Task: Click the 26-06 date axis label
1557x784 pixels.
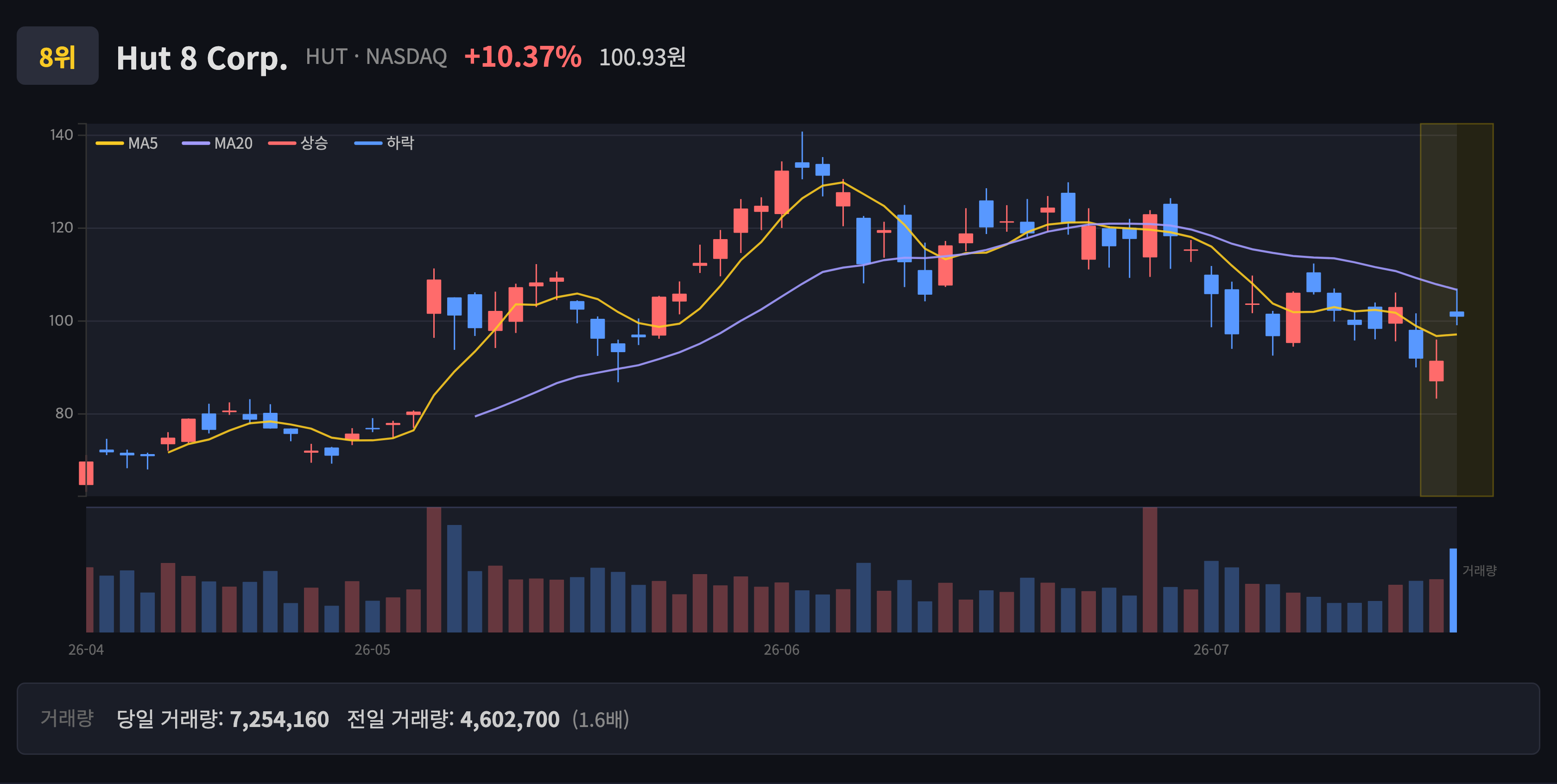Action: pos(782,650)
